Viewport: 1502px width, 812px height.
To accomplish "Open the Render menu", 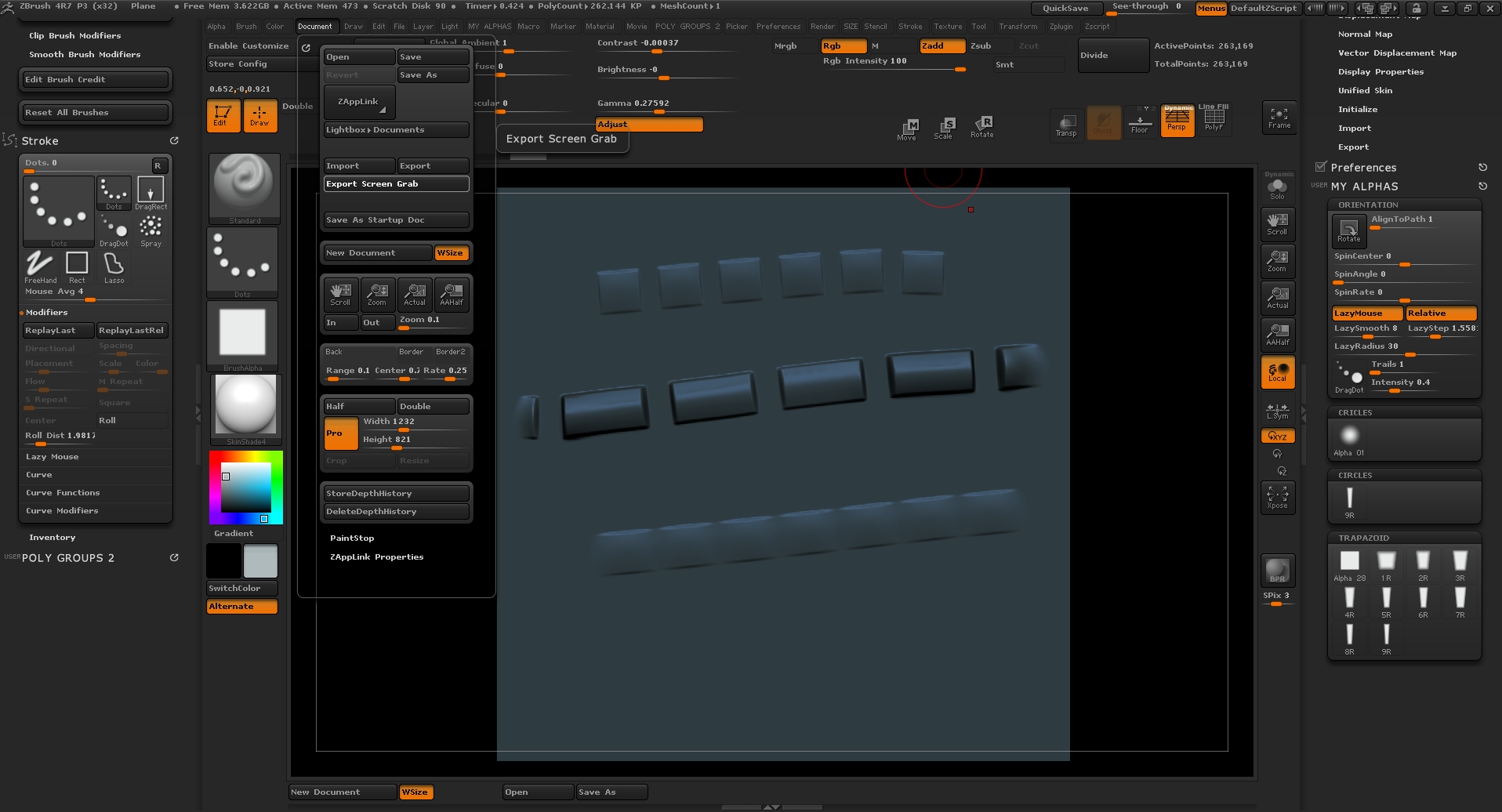I will click(x=822, y=27).
